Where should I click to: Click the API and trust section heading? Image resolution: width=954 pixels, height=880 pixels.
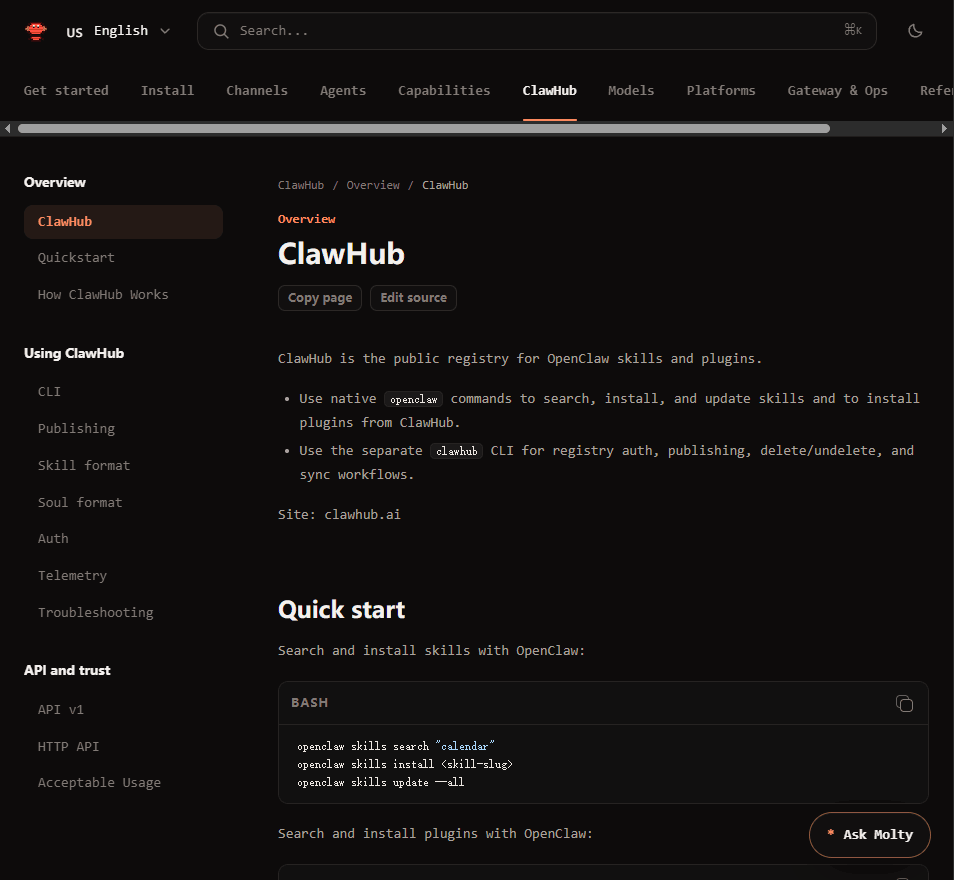point(67,671)
